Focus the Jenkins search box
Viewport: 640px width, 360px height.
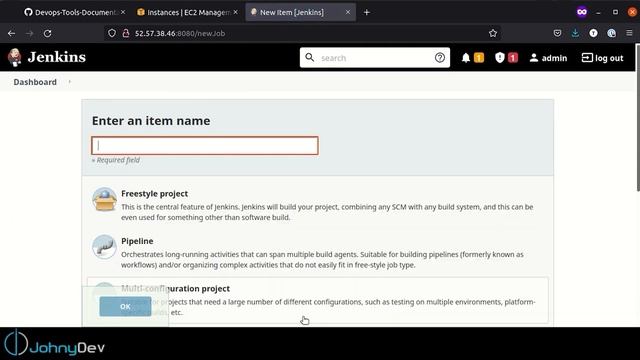[x=375, y=58]
